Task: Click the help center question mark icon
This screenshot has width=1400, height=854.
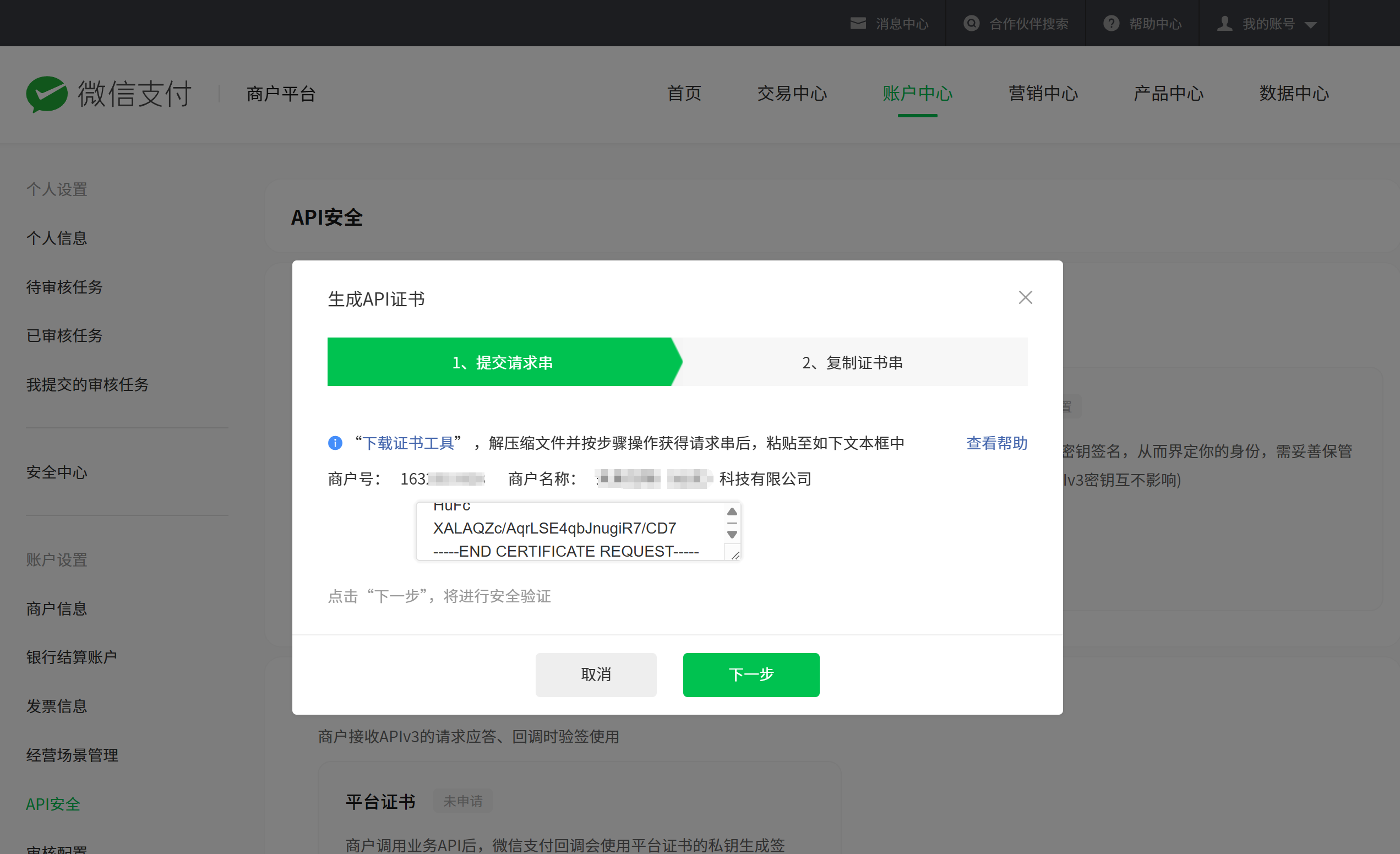Action: [1112, 23]
